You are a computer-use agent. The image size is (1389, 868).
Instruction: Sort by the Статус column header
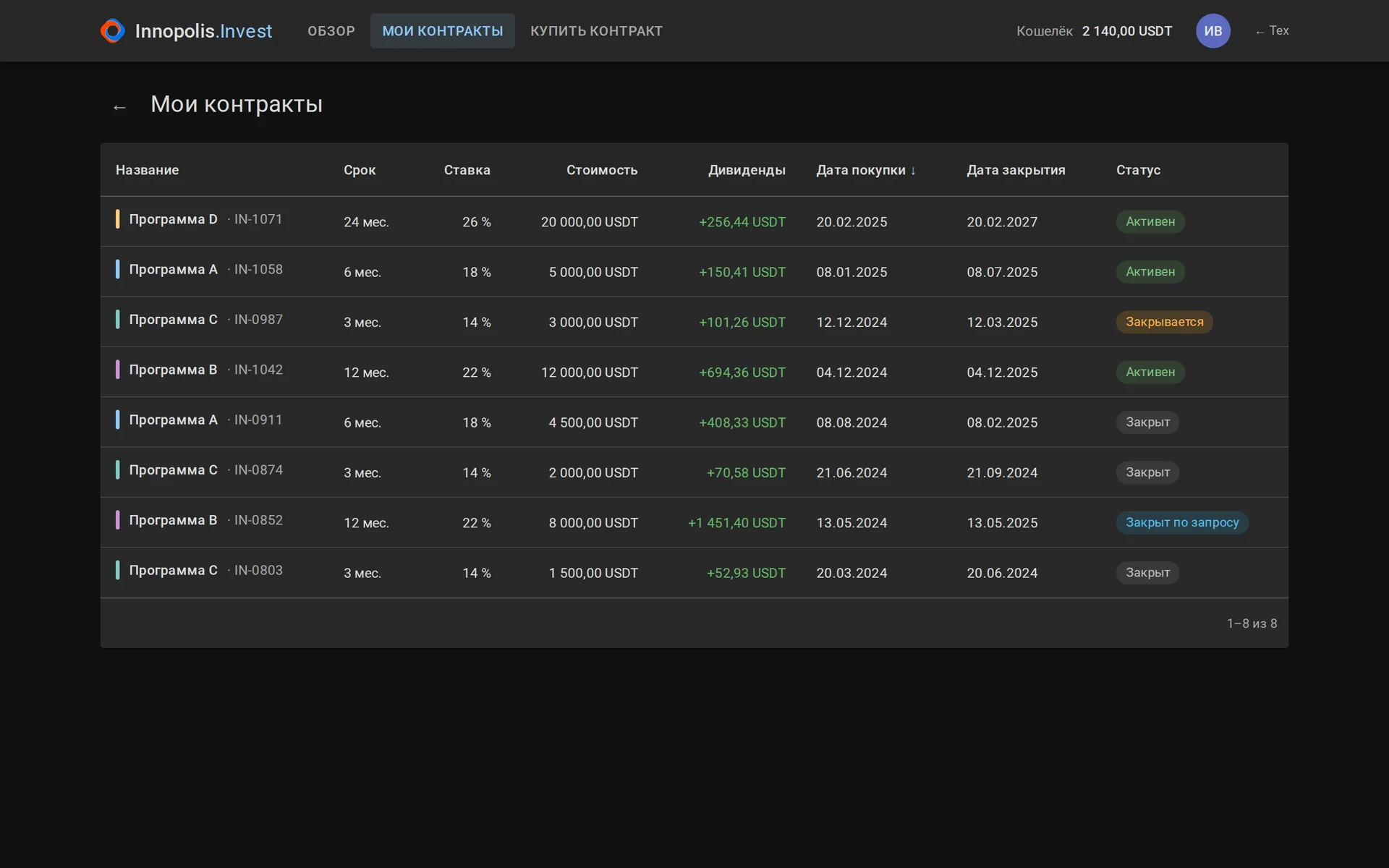[x=1138, y=170]
